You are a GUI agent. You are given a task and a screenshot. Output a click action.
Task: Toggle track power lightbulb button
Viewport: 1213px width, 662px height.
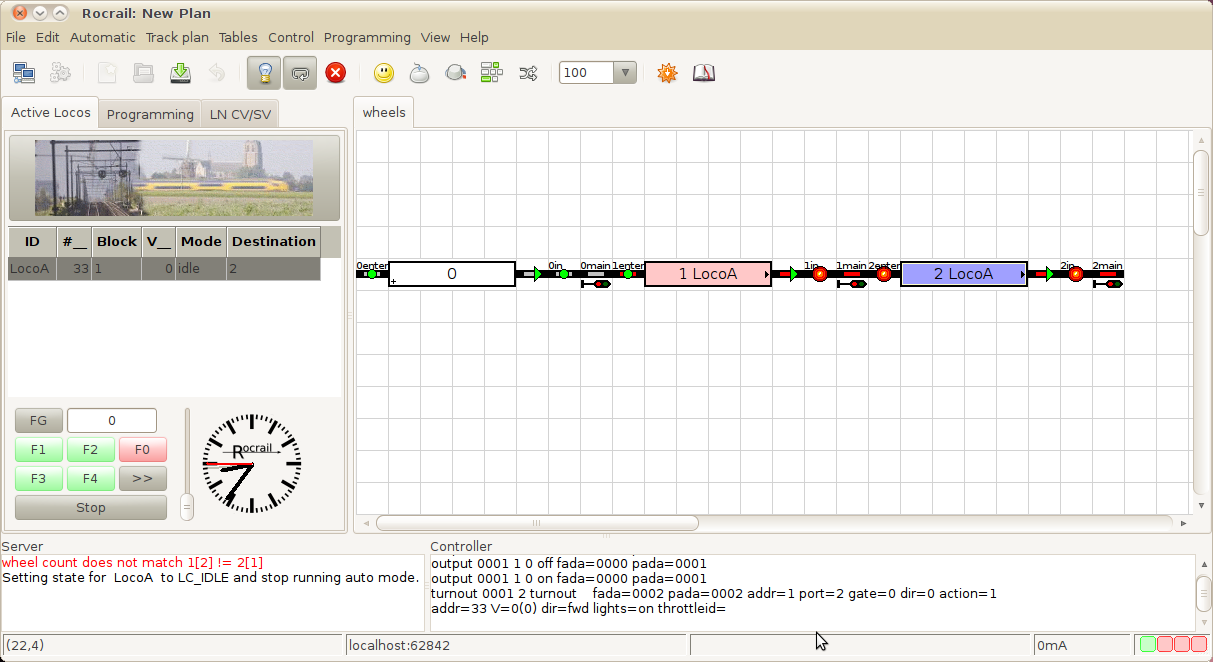(264, 73)
